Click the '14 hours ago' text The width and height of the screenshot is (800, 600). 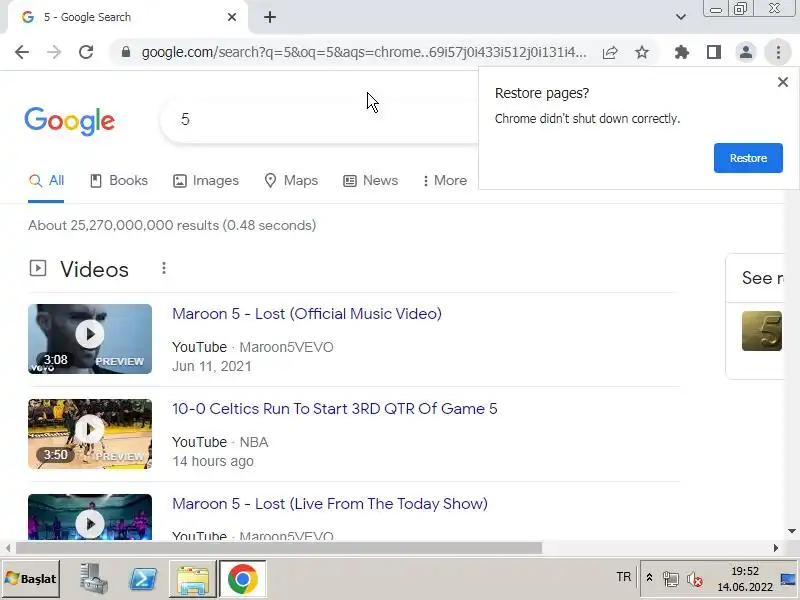click(x=213, y=461)
